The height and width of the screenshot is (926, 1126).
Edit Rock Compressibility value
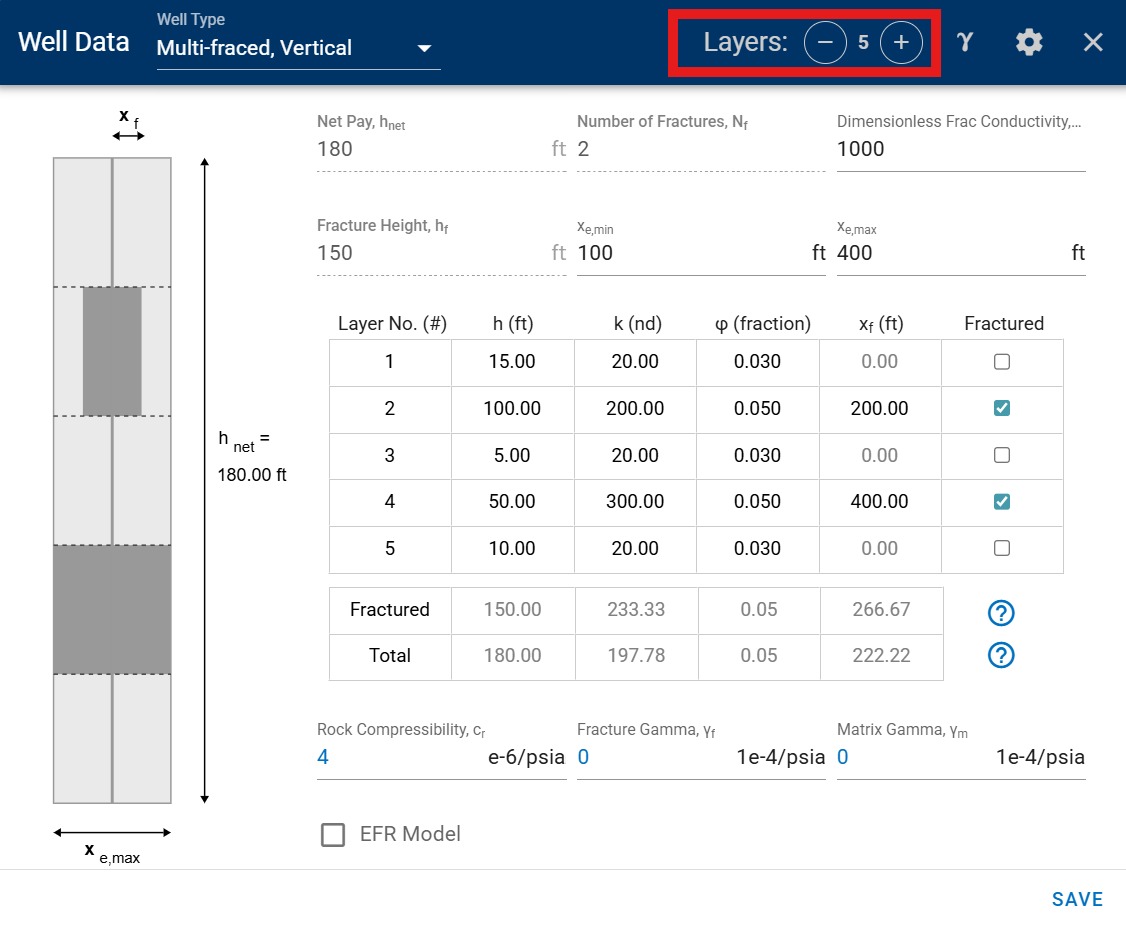[x=400, y=757]
